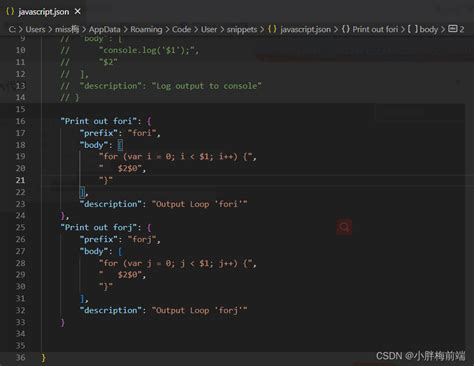Click the for loop text with var j
The height and width of the screenshot is (366, 474).
(178, 263)
